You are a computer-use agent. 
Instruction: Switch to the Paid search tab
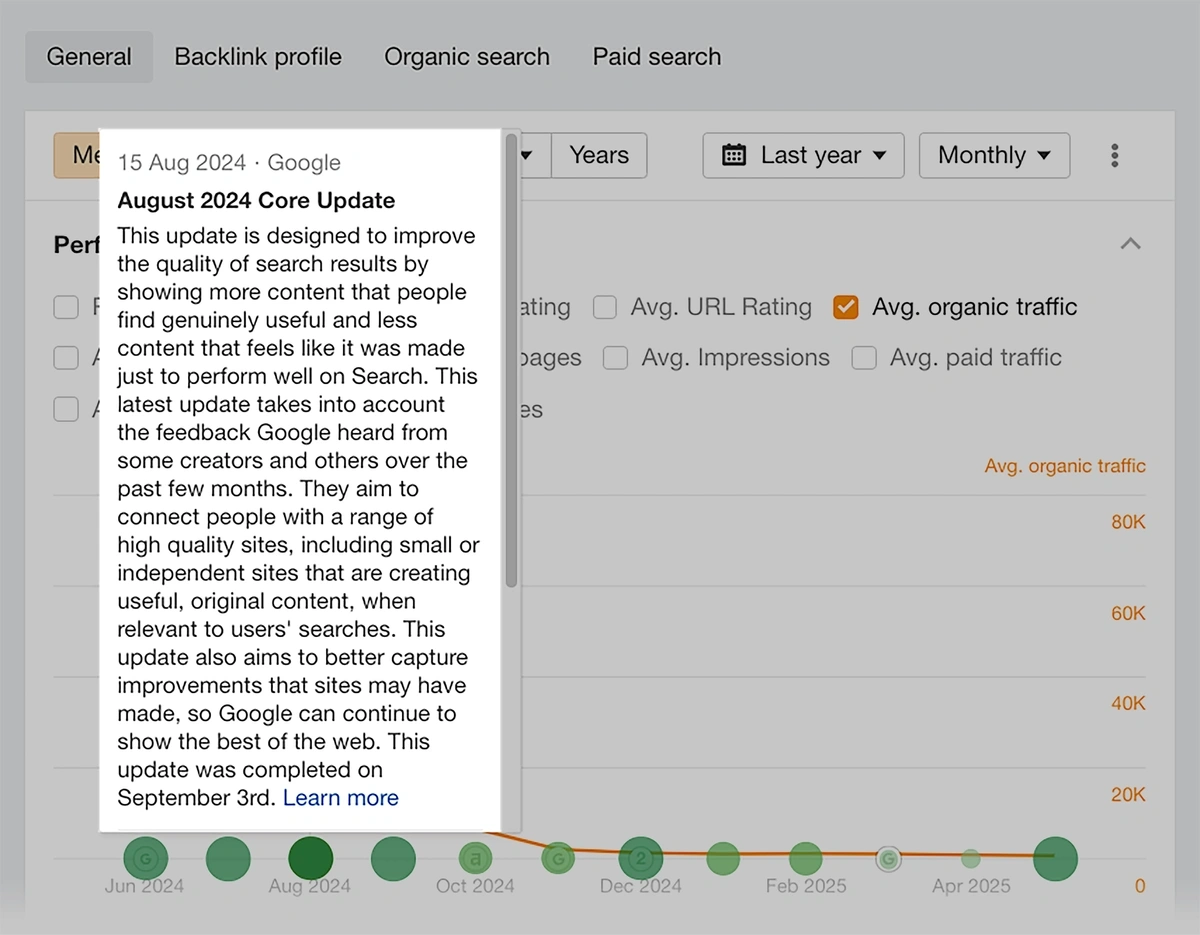[657, 57]
